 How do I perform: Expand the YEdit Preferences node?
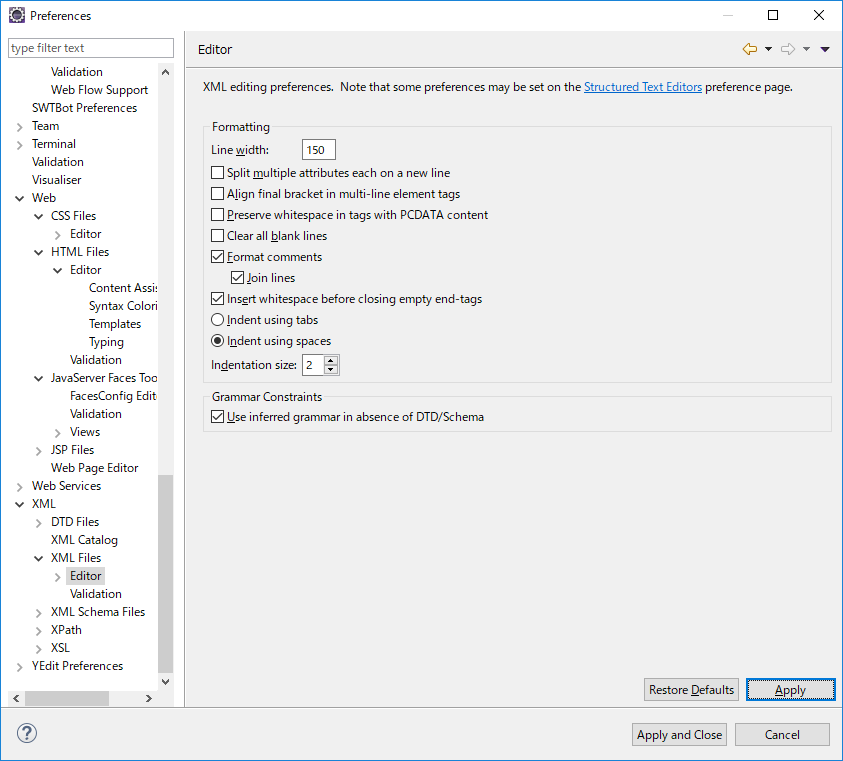[x=20, y=666]
